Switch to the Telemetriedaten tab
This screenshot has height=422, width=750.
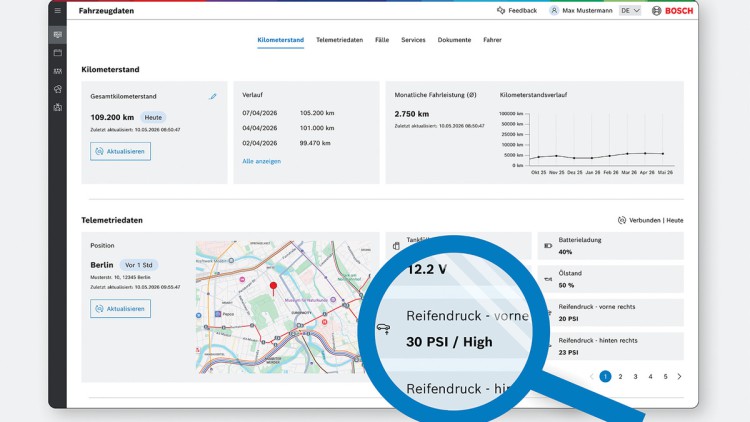pyautogui.click(x=339, y=40)
